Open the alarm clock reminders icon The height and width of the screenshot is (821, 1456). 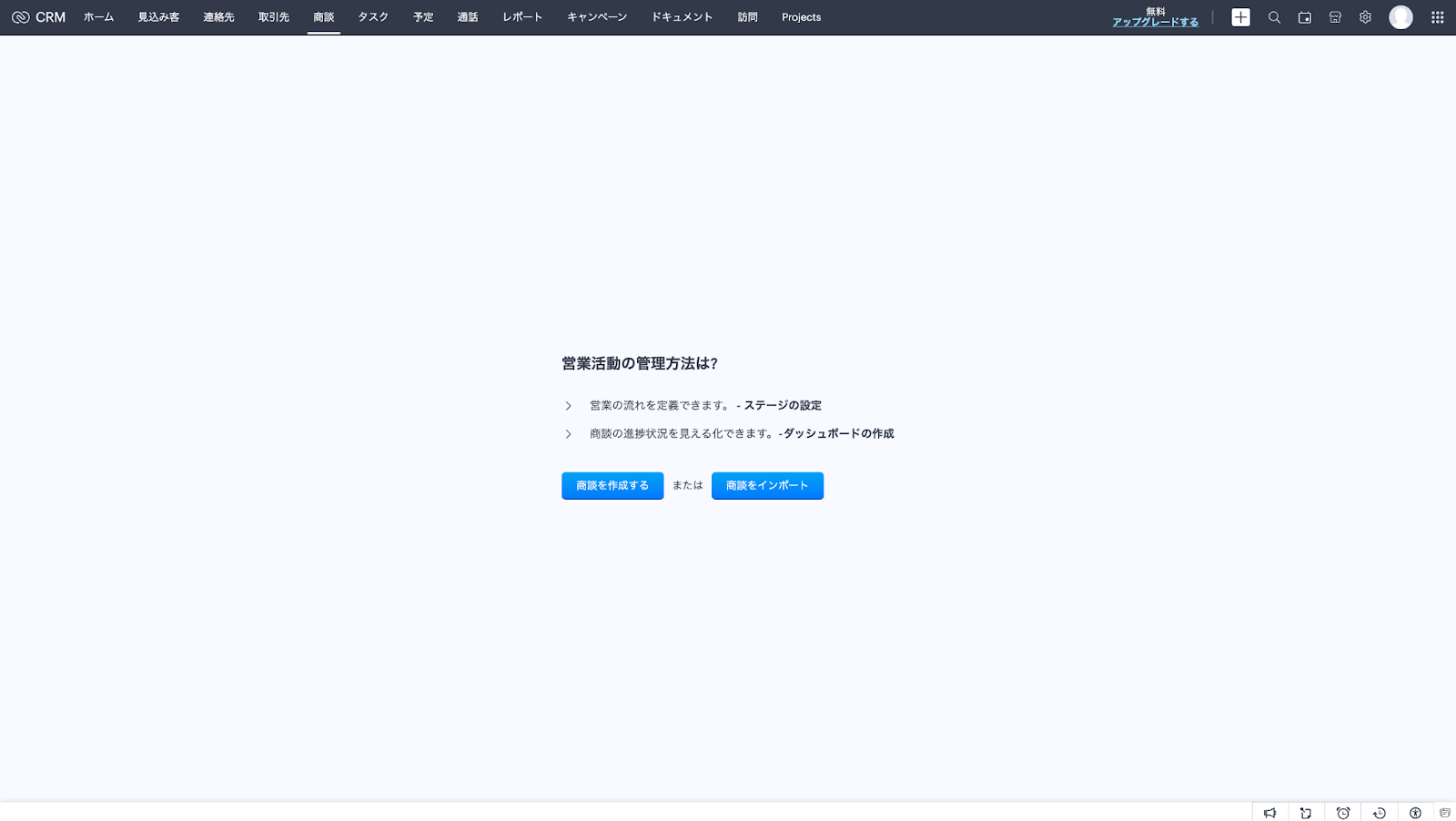[x=1343, y=813]
